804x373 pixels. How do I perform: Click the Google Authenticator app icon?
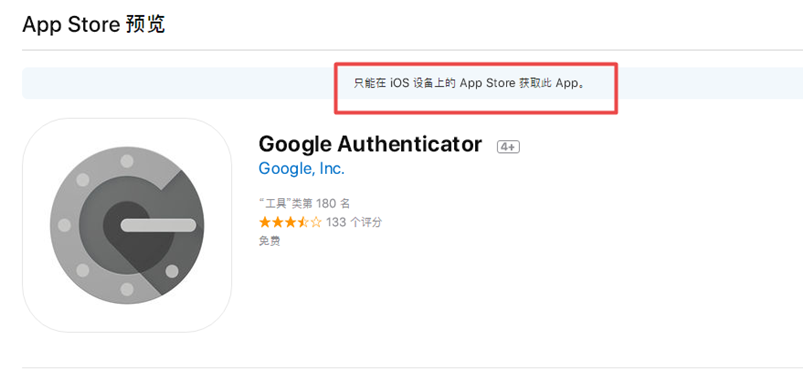(x=127, y=225)
